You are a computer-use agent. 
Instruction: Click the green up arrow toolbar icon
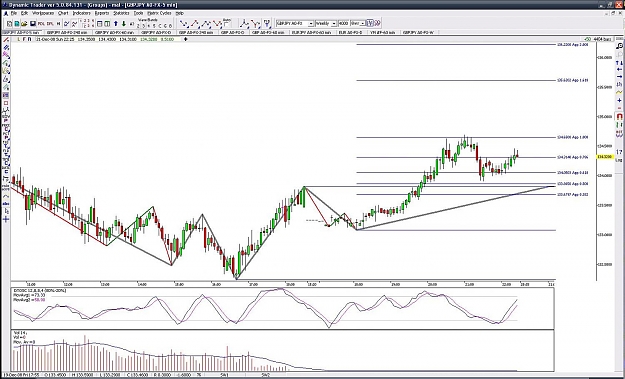point(116,24)
